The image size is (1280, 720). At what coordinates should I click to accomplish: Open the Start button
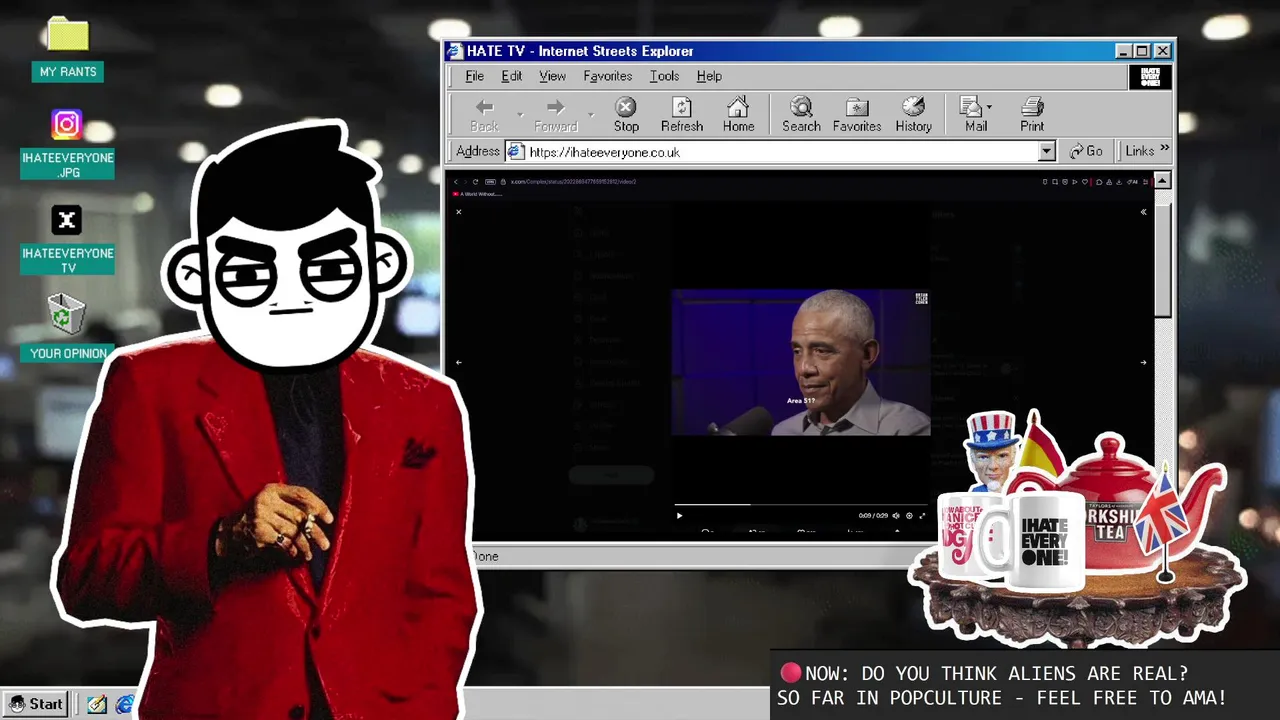tap(36, 704)
